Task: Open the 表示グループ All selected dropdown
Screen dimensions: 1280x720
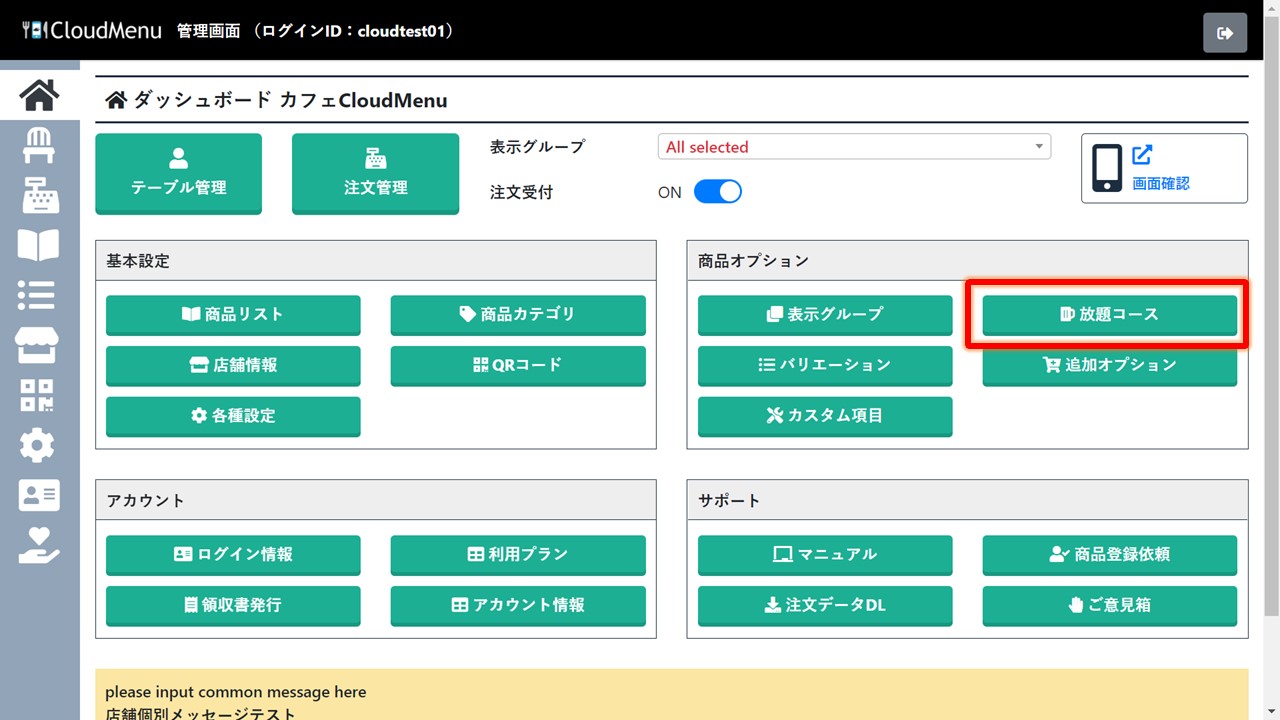Action: pos(854,147)
